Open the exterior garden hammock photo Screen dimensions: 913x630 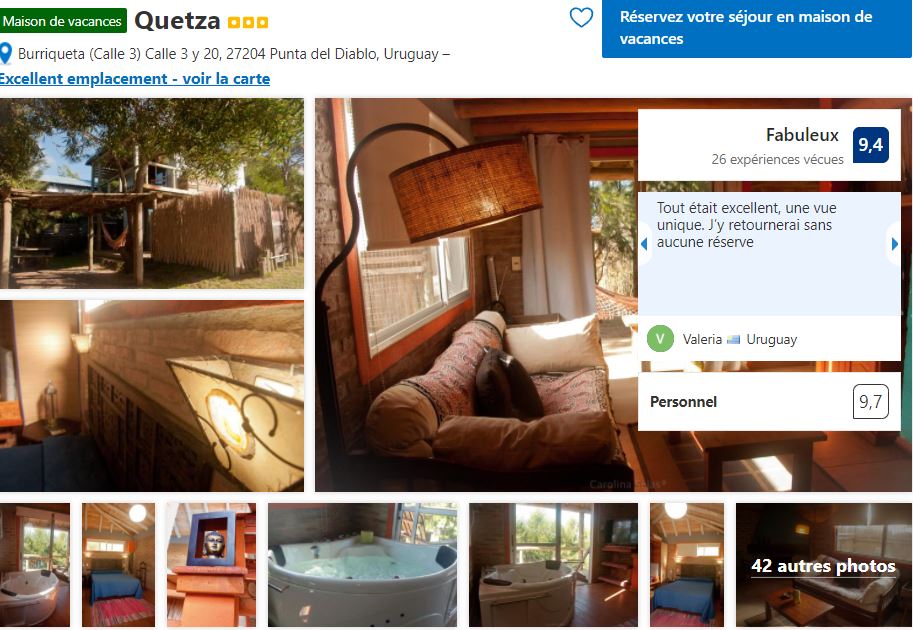tap(151, 193)
